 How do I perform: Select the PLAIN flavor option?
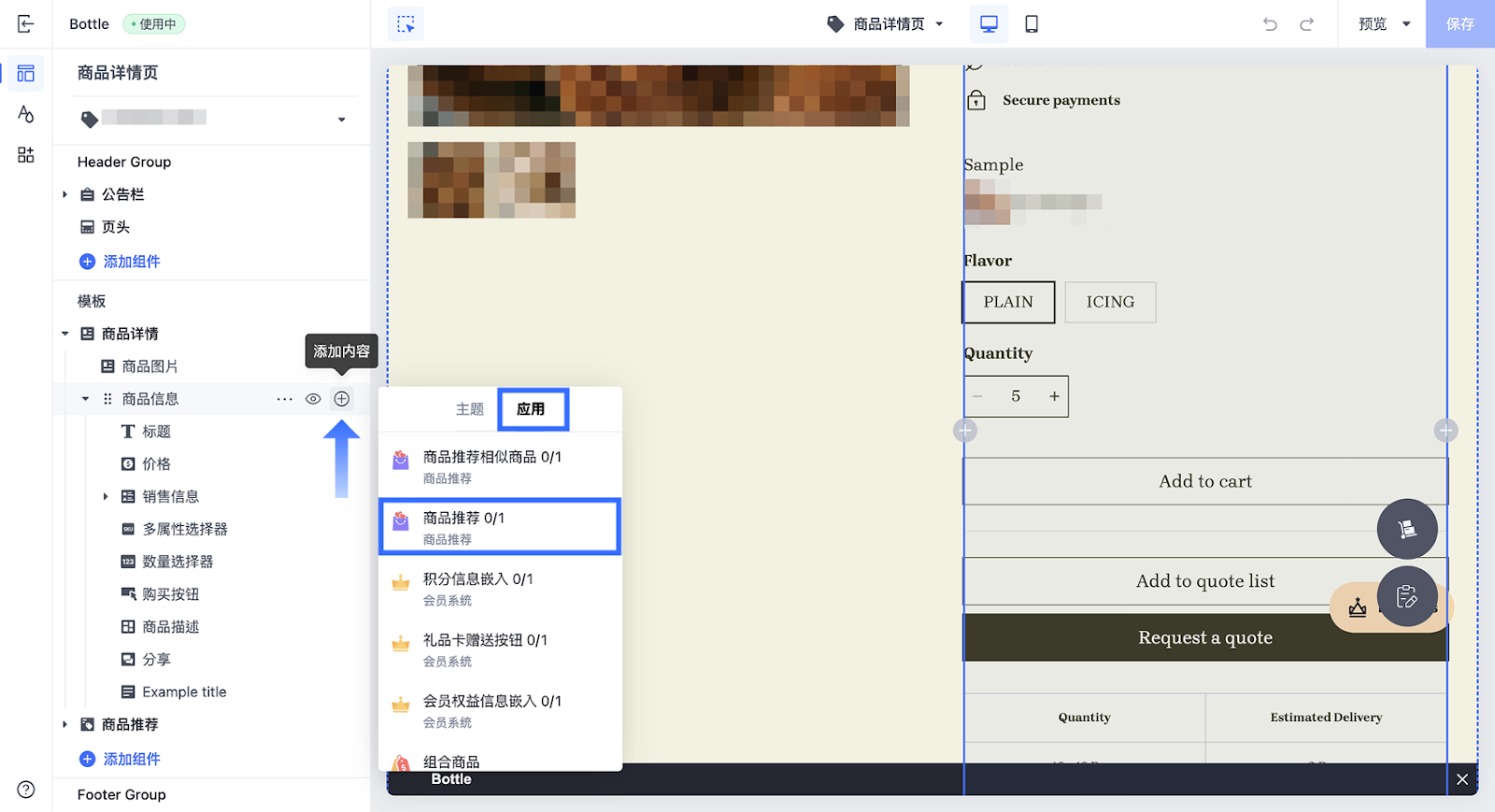1008,303
